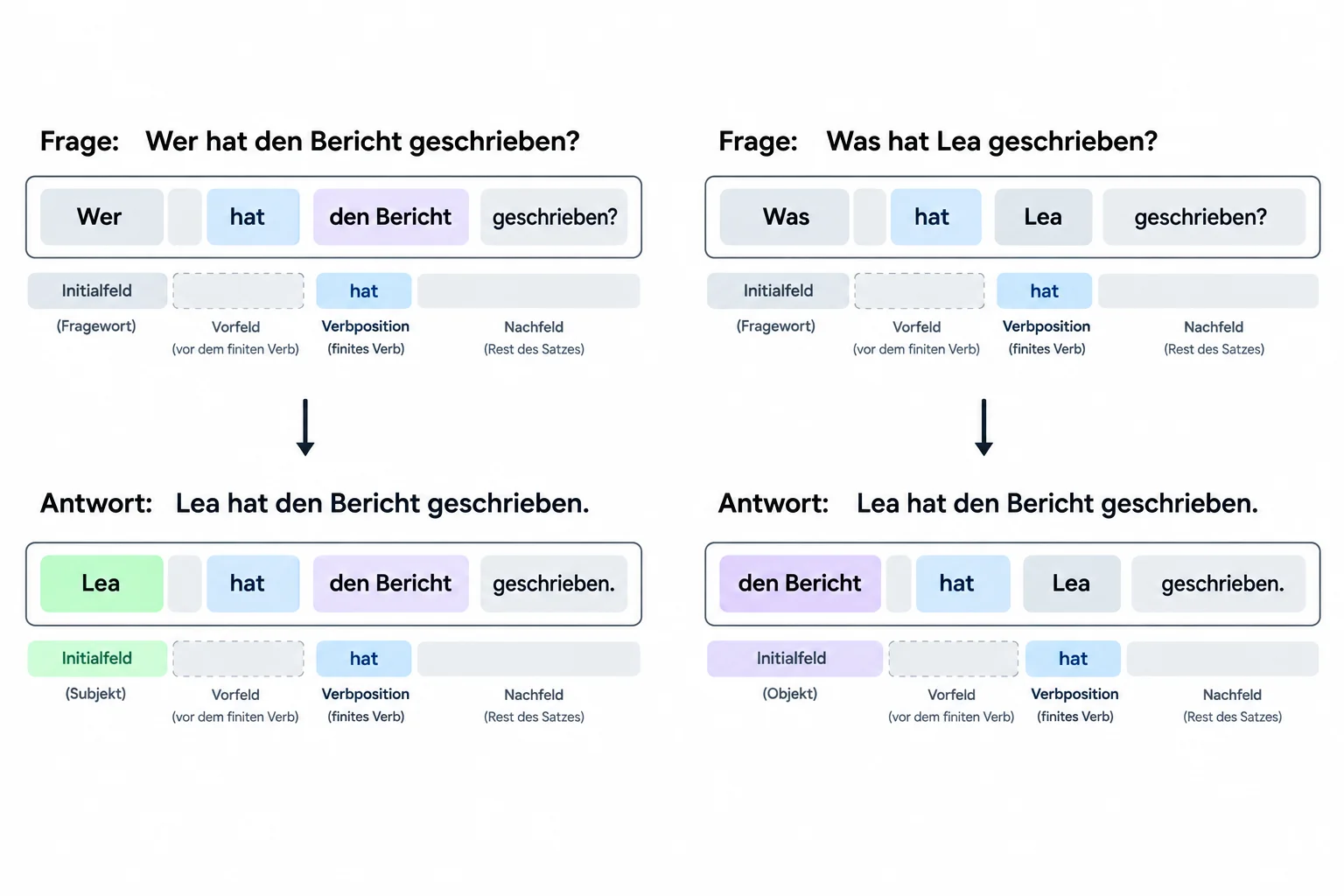Select the 'Was' question word block

point(784,217)
